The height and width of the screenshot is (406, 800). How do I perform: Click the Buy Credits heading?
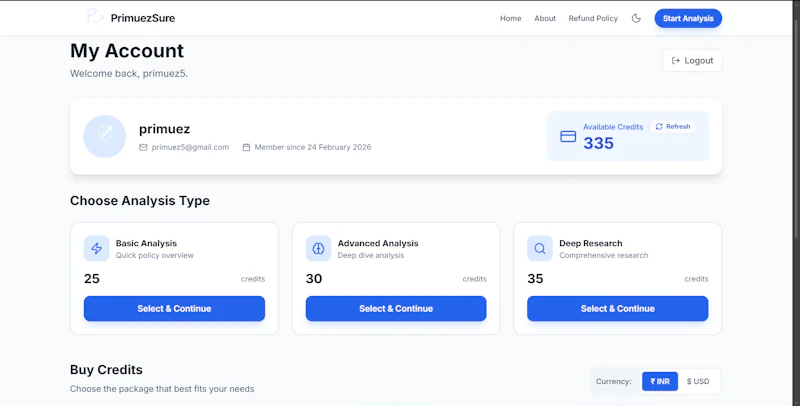click(106, 369)
